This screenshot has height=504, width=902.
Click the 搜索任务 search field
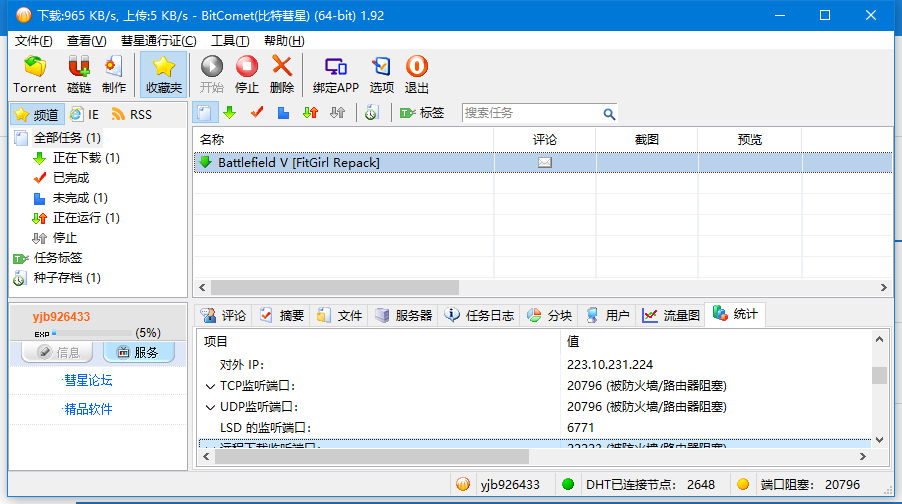point(532,113)
